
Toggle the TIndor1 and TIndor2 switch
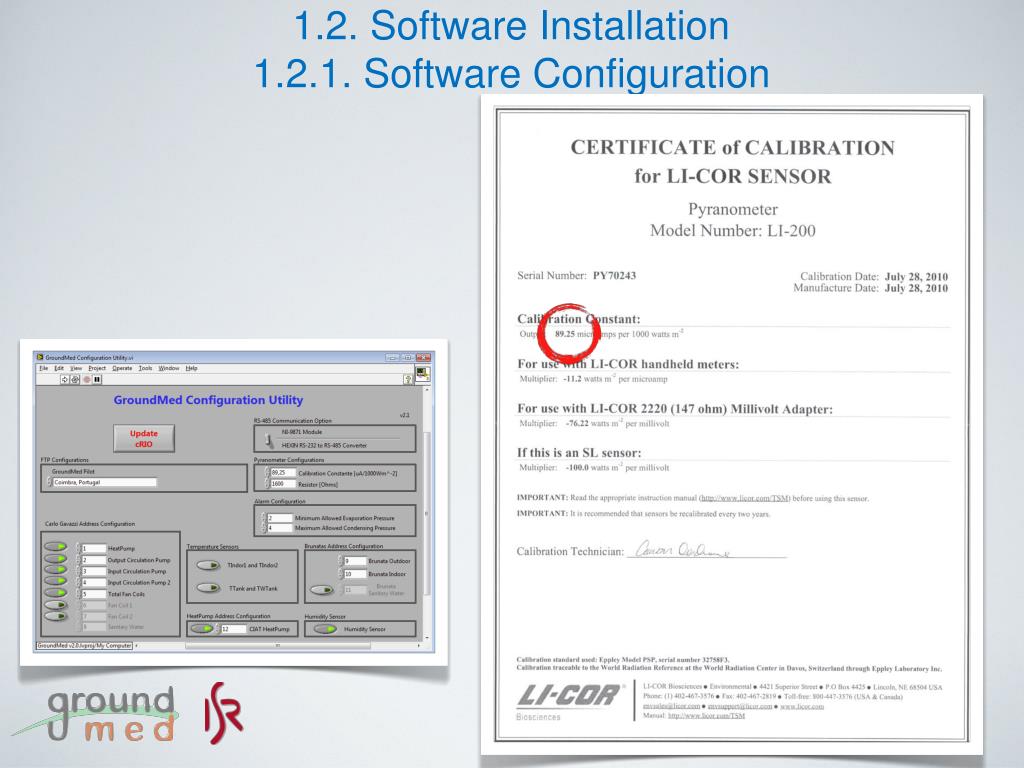(x=208, y=565)
